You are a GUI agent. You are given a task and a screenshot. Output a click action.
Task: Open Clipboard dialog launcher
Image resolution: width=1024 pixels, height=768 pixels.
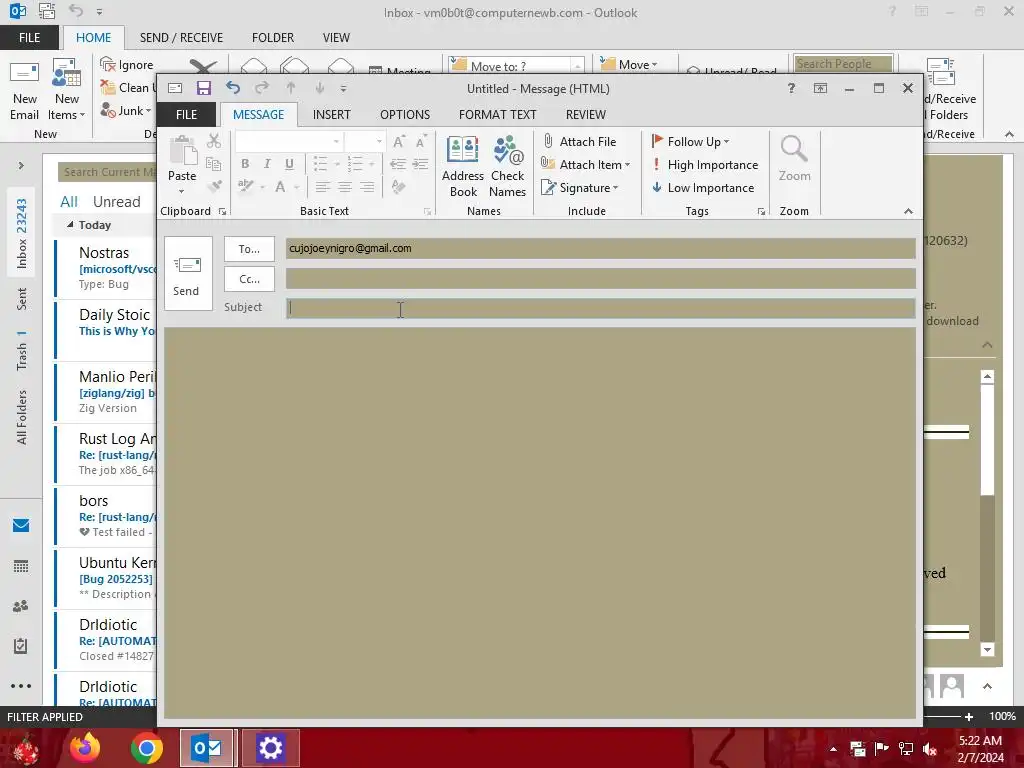coord(222,212)
